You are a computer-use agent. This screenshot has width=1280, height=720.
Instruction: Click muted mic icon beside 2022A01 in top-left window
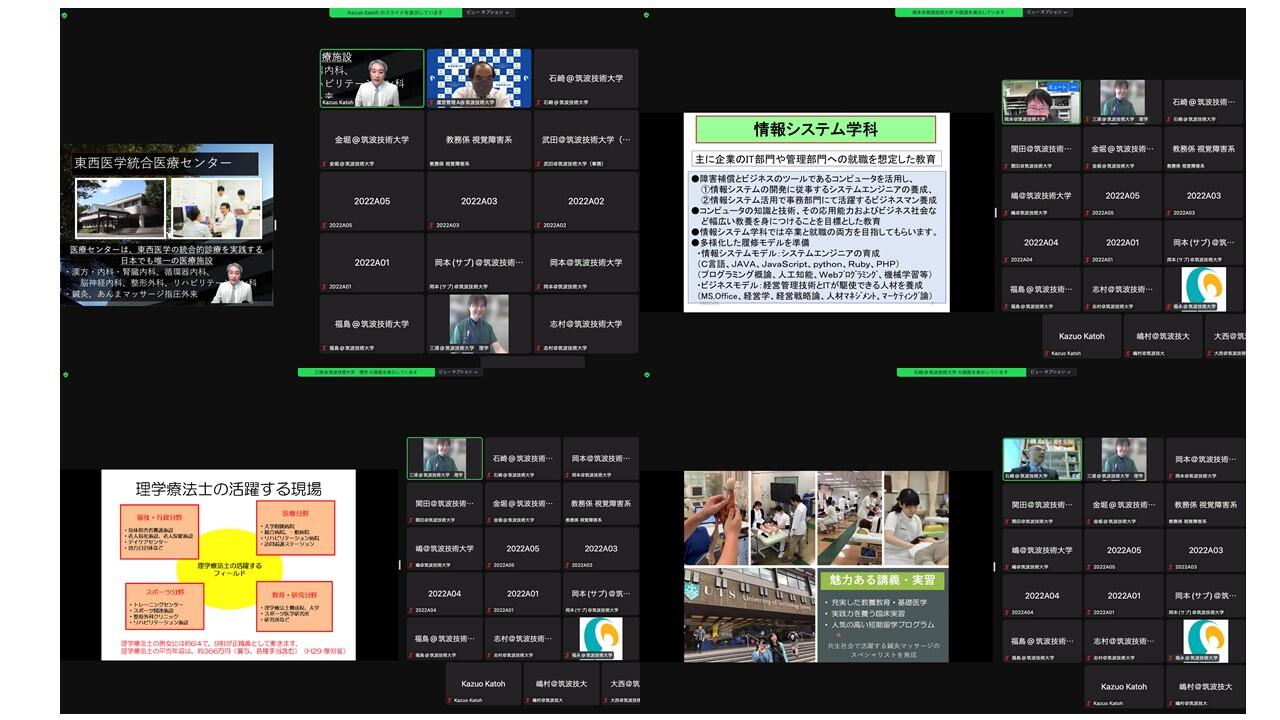click(324, 287)
